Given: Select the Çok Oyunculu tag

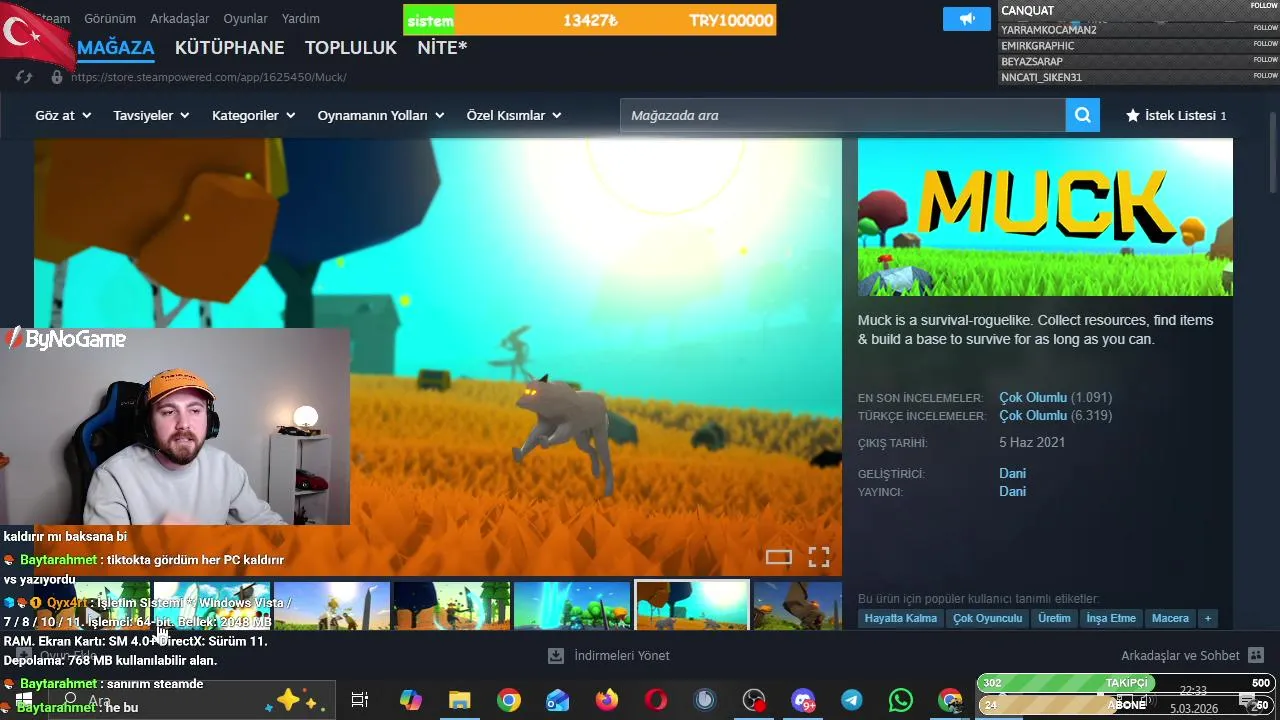Looking at the screenshot, I should pyautogui.click(x=988, y=618).
